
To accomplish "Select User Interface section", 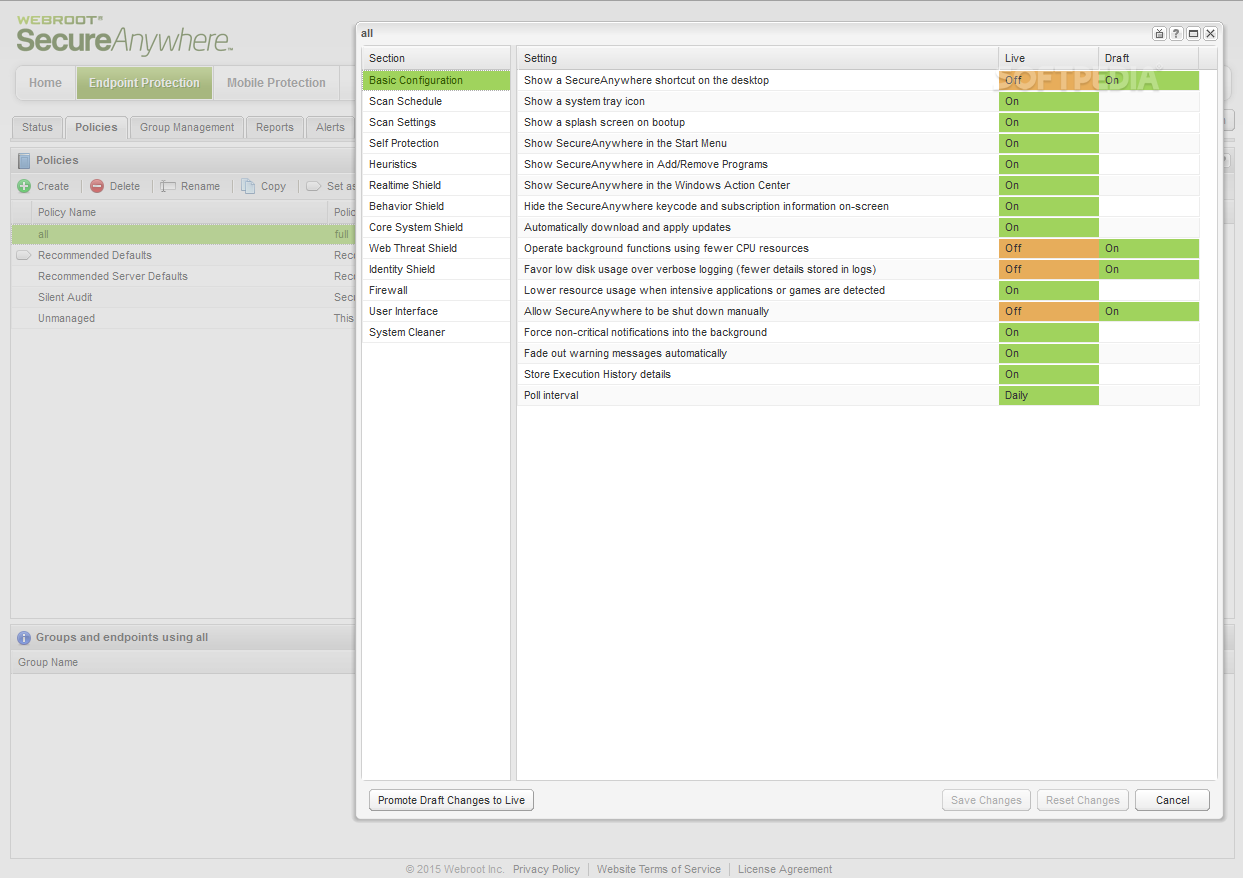I will (x=436, y=311).
